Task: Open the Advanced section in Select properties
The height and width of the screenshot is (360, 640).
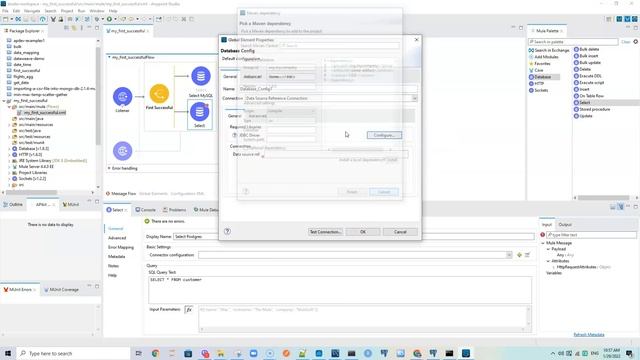Action: [117, 238]
